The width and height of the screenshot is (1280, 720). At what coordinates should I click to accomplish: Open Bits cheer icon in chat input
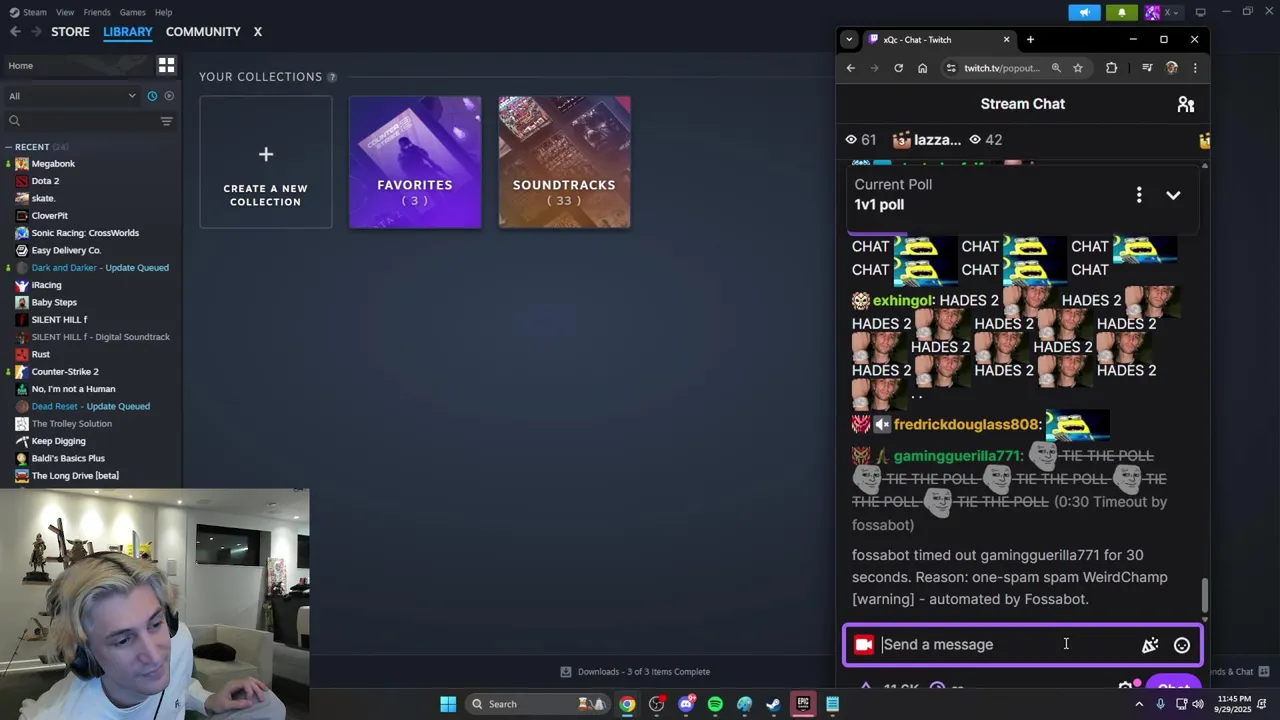coord(1150,645)
